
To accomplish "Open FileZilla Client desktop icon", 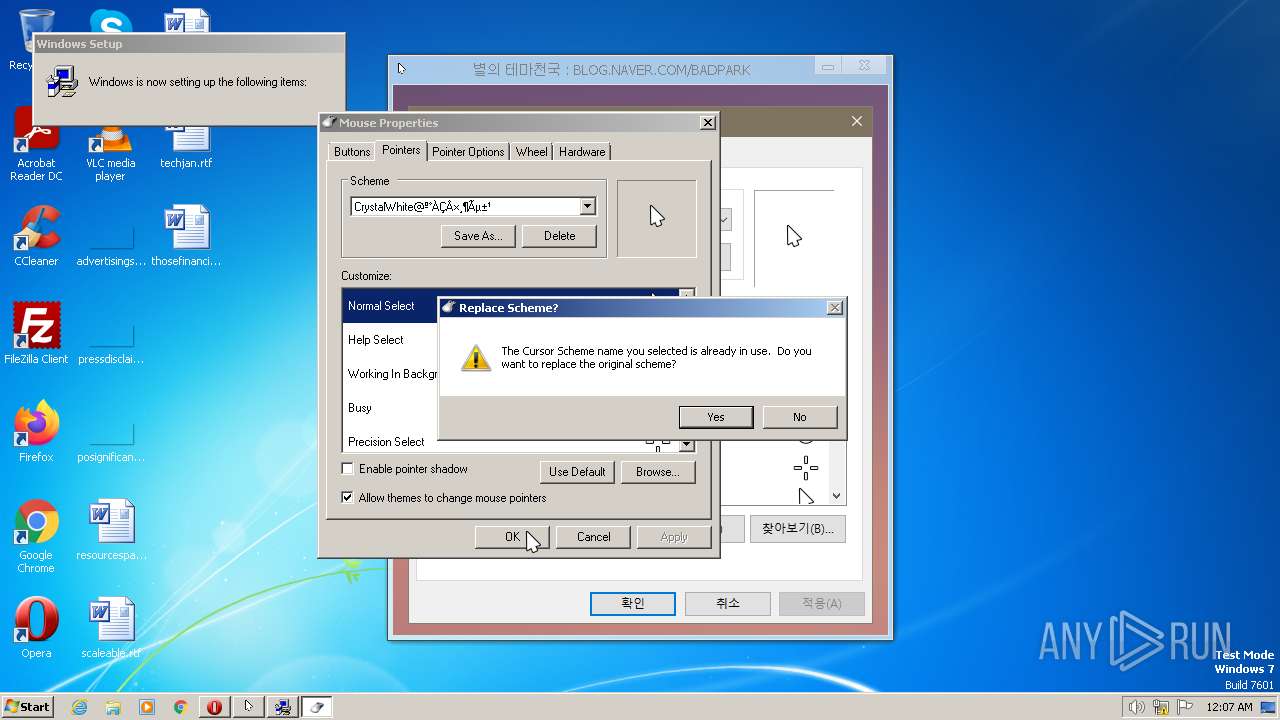I will tap(36, 334).
